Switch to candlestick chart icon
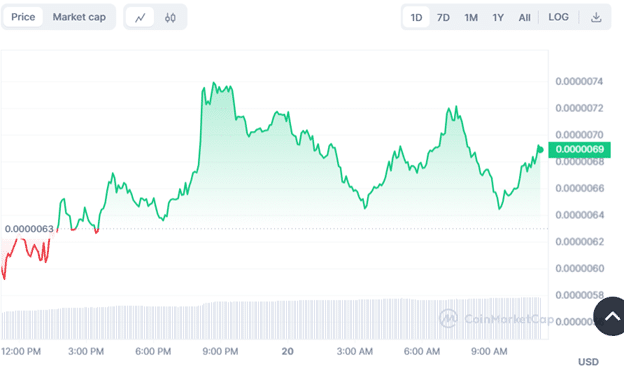 (170, 17)
